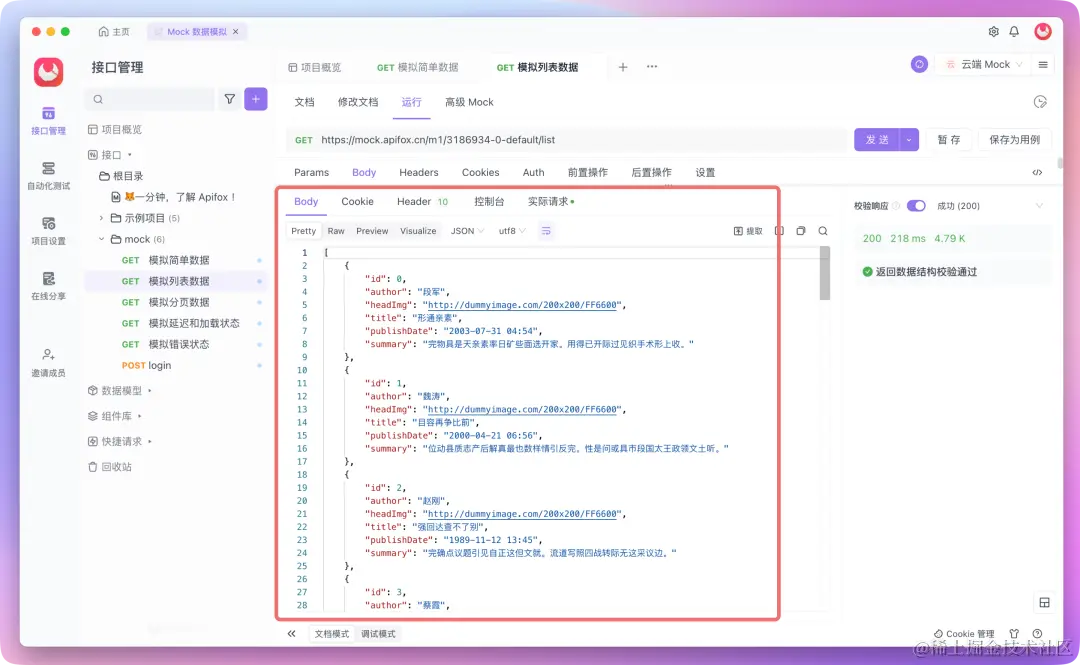Viewport: 1080px width, 665px height.
Task: Collapse the sidebar with the double-chevron icon
Action: pos(291,633)
